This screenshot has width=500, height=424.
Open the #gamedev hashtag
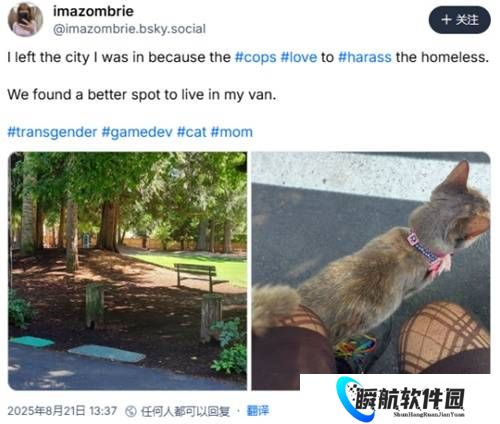click(x=137, y=132)
